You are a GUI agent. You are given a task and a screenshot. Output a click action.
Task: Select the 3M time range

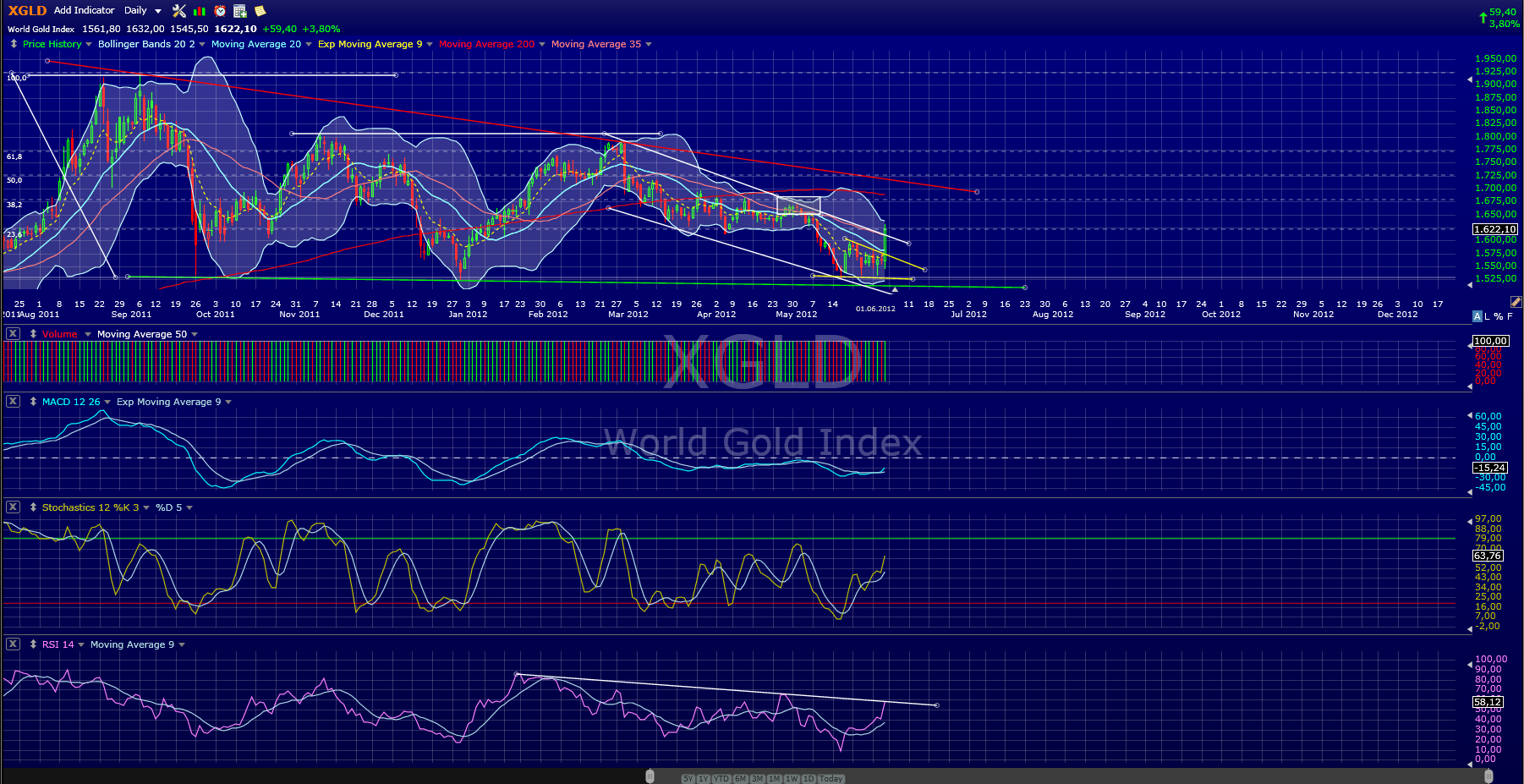757,779
